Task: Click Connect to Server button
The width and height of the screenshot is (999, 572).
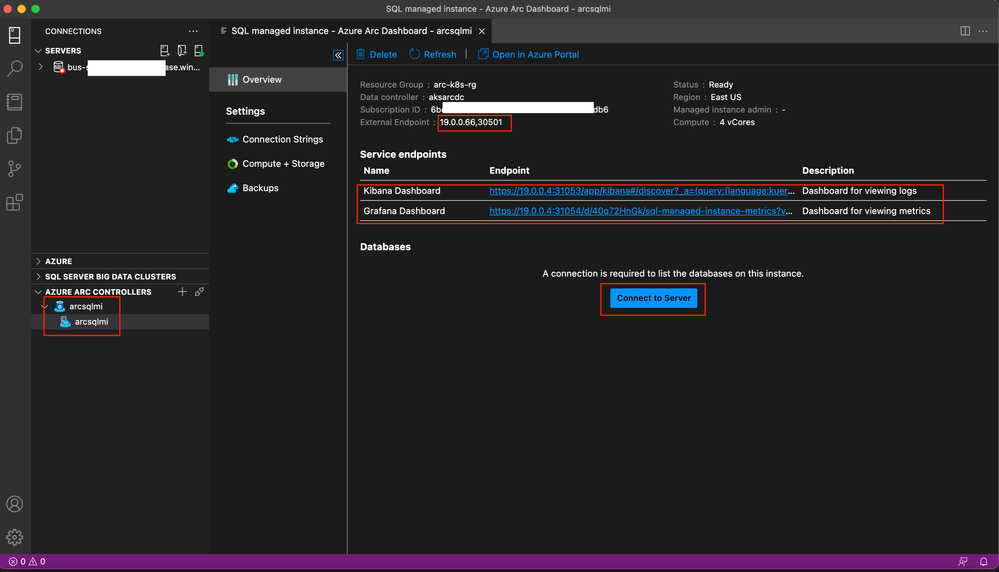Action: click(x=653, y=298)
